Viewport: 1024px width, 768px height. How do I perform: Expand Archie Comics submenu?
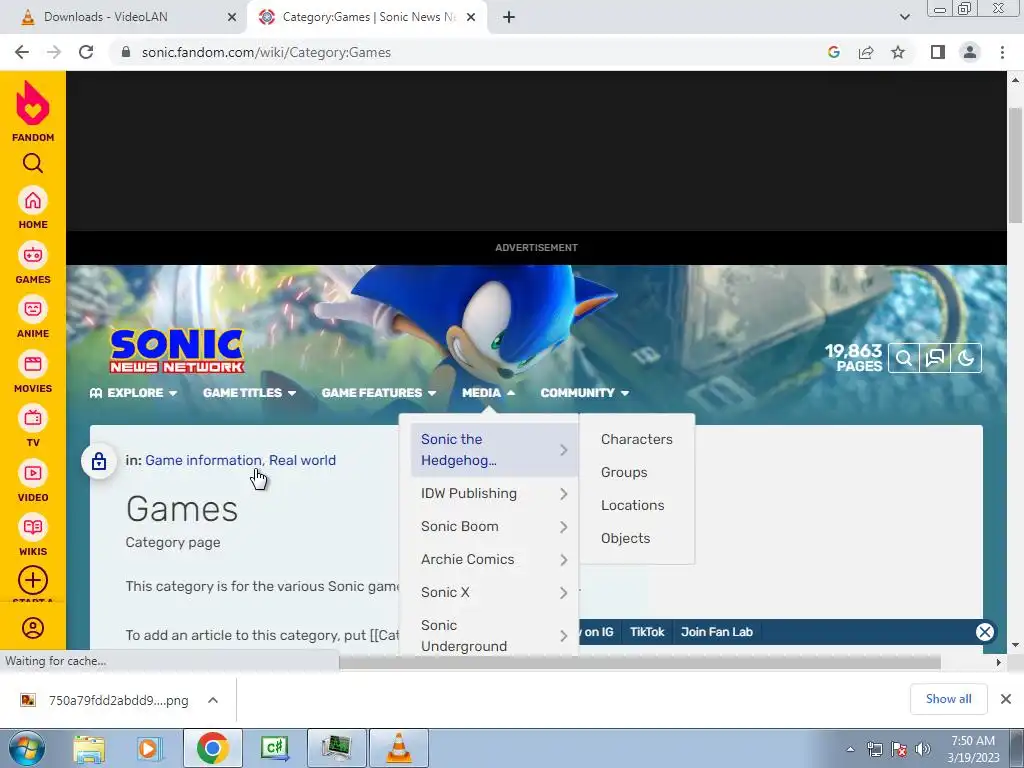[x=494, y=560]
